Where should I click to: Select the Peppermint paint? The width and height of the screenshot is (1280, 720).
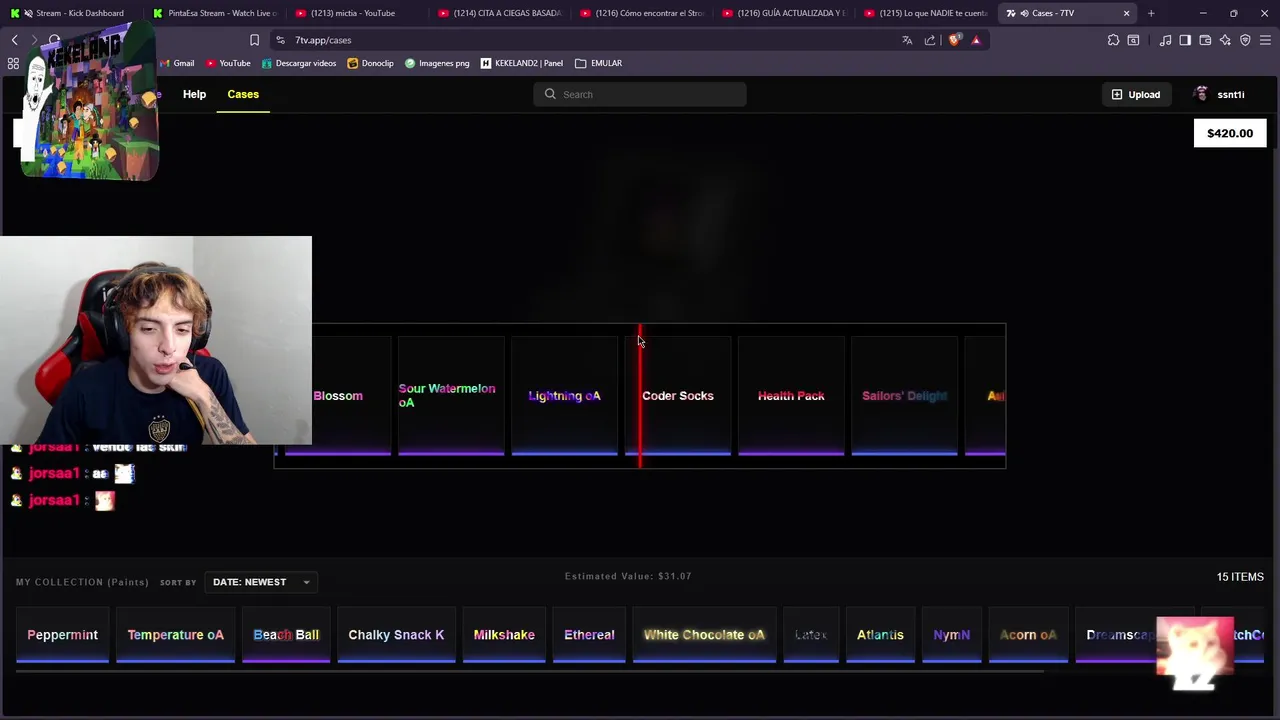click(62, 635)
